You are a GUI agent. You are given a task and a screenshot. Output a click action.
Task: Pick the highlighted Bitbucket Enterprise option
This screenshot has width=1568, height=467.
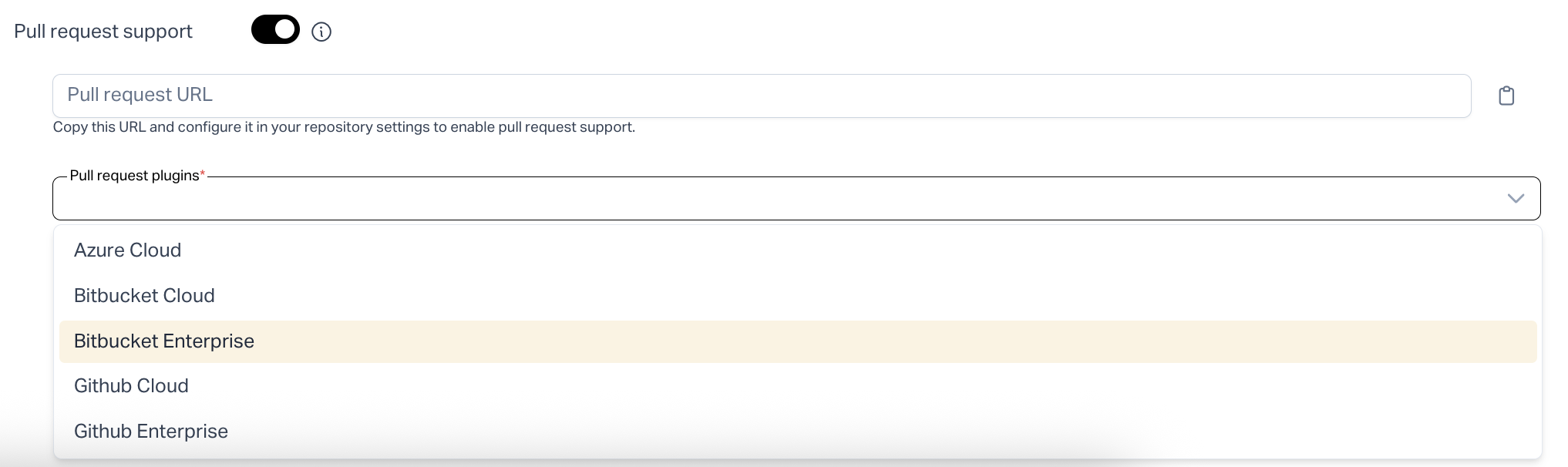[163, 341]
